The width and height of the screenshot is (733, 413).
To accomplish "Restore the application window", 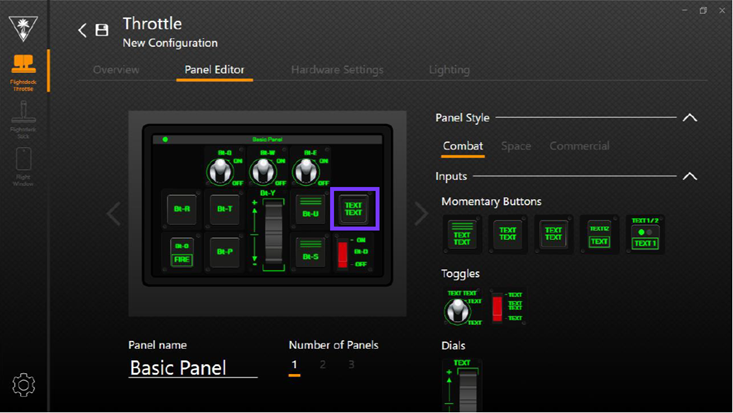I will (703, 10).
